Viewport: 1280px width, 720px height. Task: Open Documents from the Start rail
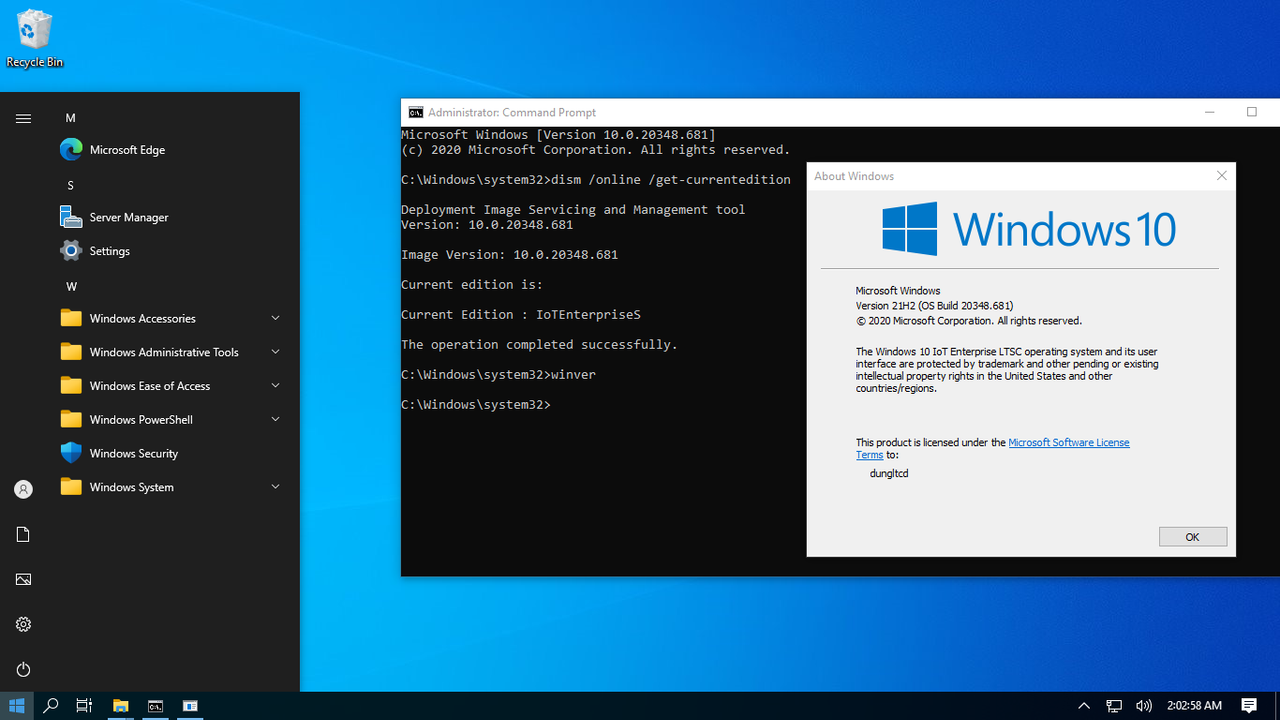click(23, 534)
